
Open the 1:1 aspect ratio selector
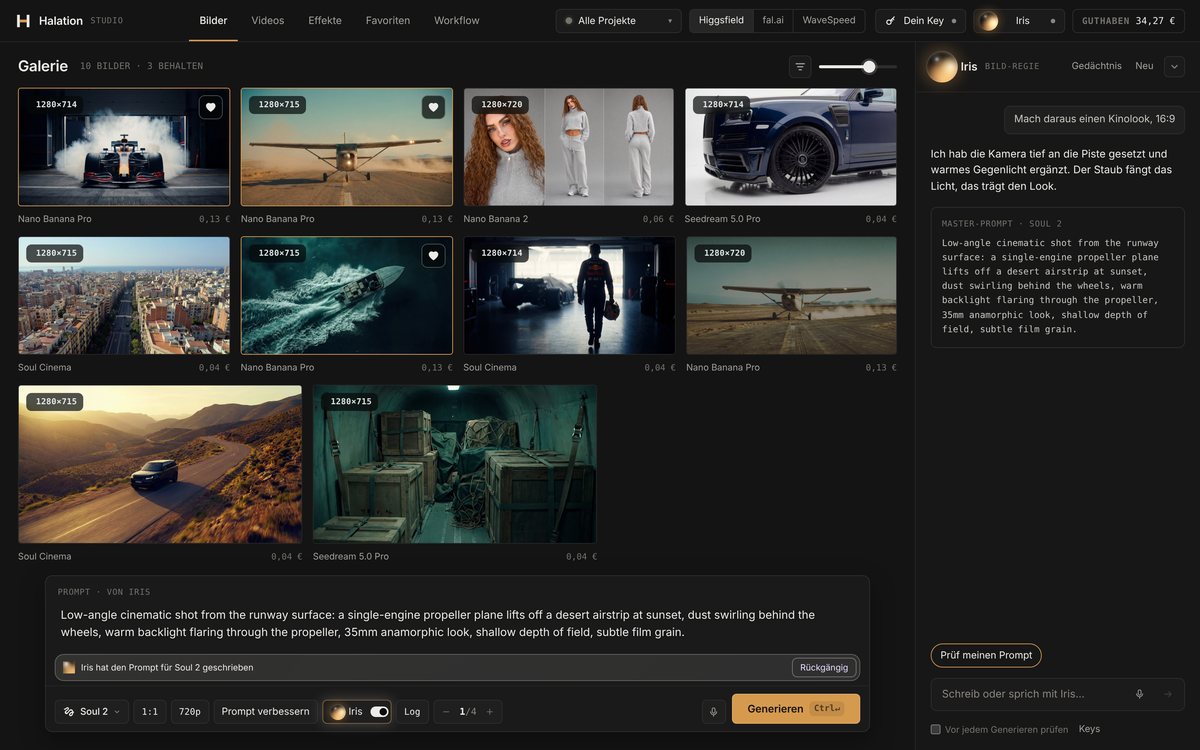point(150,712)
